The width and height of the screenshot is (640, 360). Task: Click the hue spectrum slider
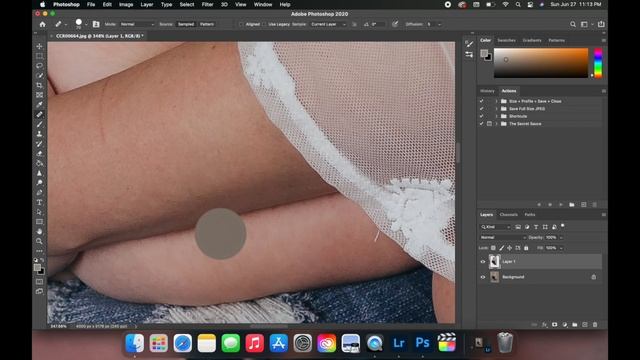(x=598, y=63)
